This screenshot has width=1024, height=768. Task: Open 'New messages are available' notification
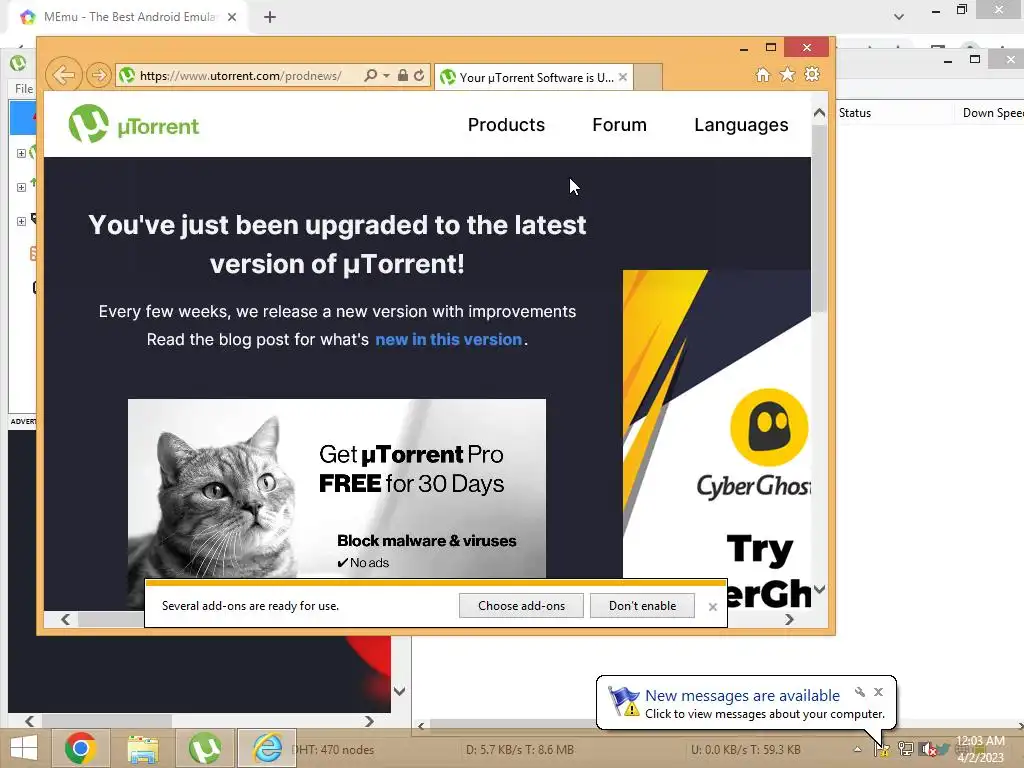(x=742, y=696)
